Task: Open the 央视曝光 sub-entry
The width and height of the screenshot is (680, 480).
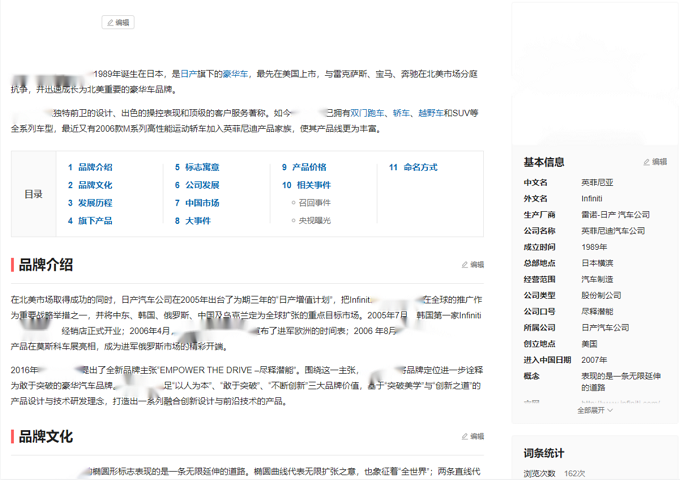Action: coord(314,221)
